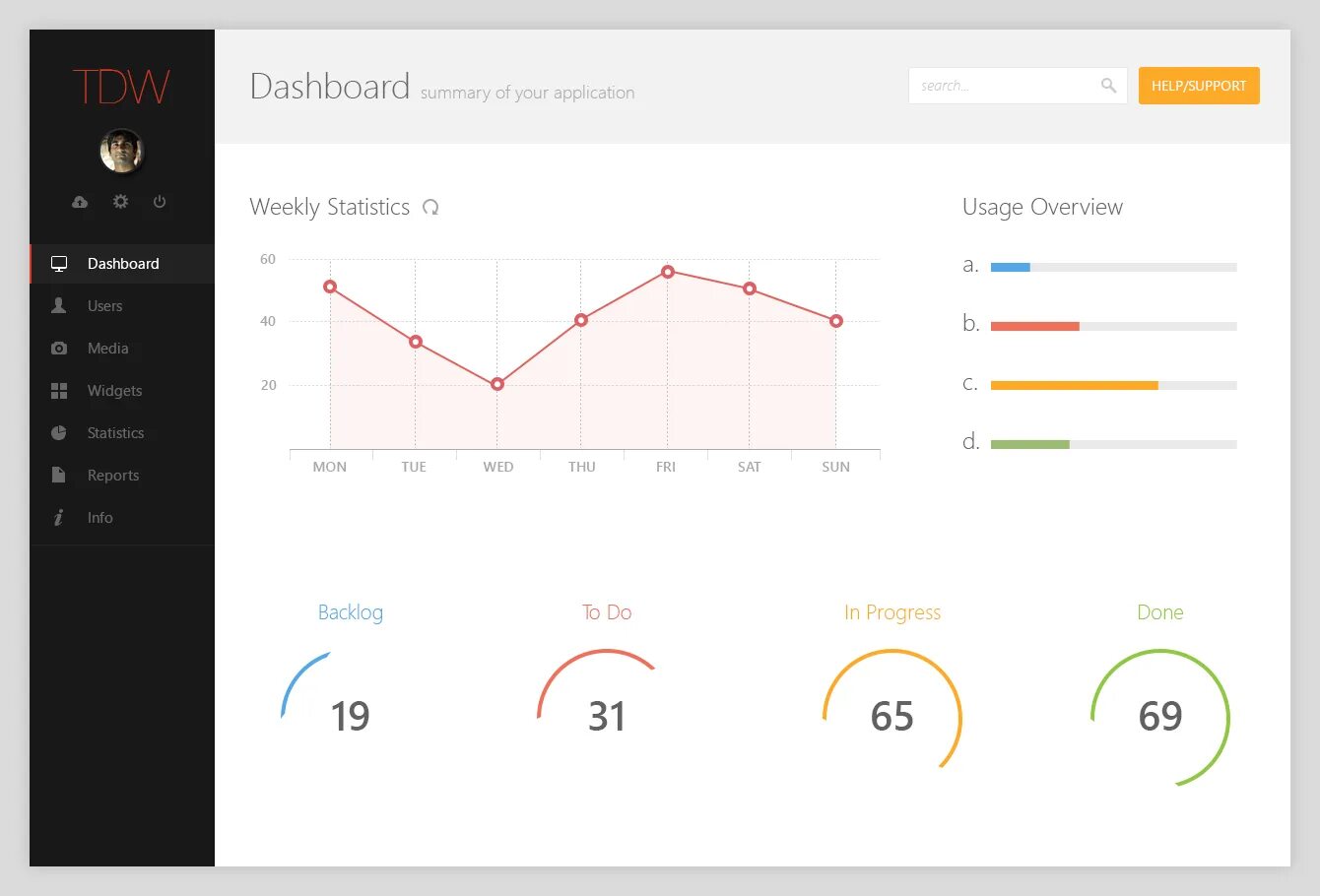Click the TDW logo
The image size is (1320, 896).
[x=121, y=87]
